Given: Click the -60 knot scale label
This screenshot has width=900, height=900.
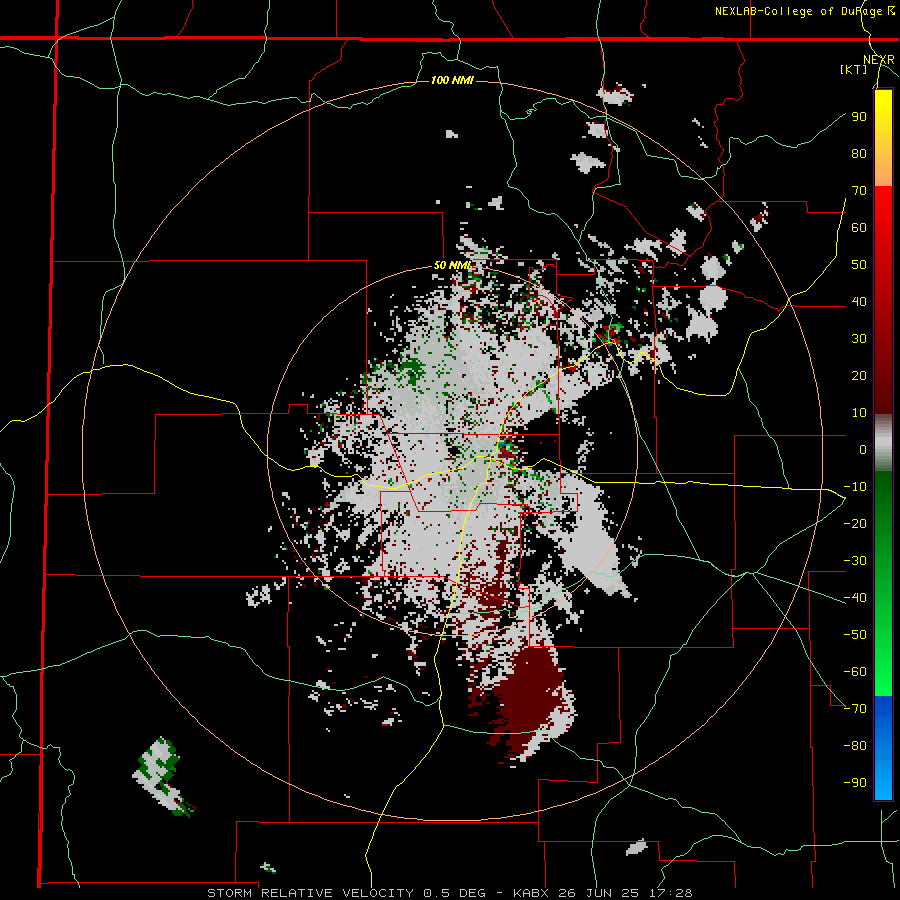Looking at the screenshot, I should (x=855, y=672).
